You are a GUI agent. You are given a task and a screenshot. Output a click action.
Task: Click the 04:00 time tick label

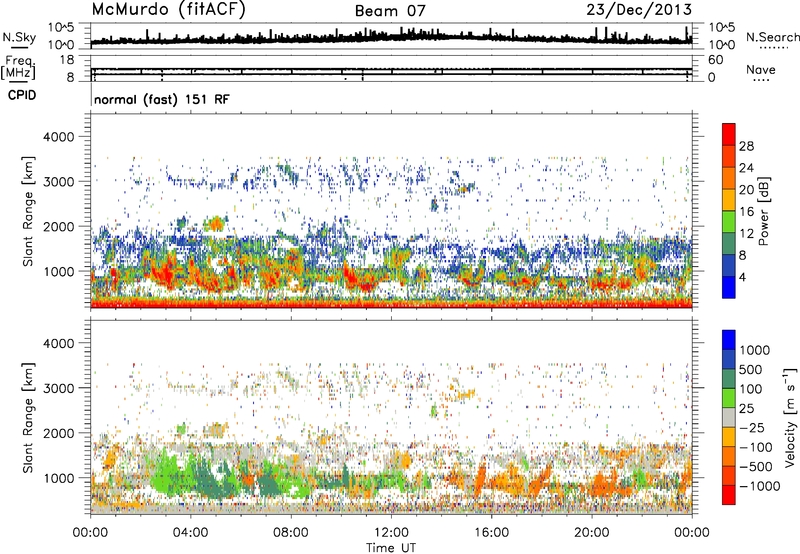click(190, 533)
